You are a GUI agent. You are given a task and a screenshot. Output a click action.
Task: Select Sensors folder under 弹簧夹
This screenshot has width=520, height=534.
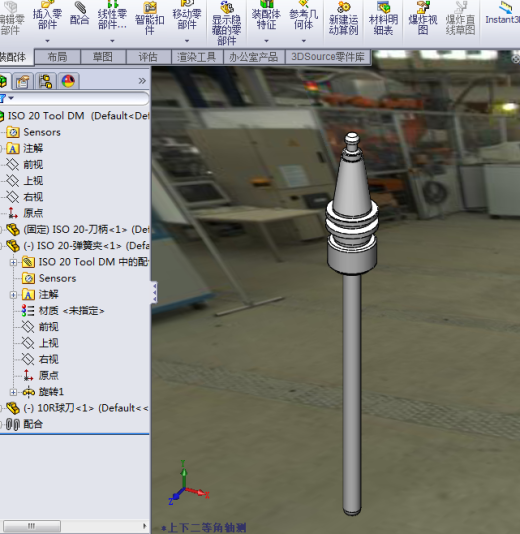coord(49,279)
